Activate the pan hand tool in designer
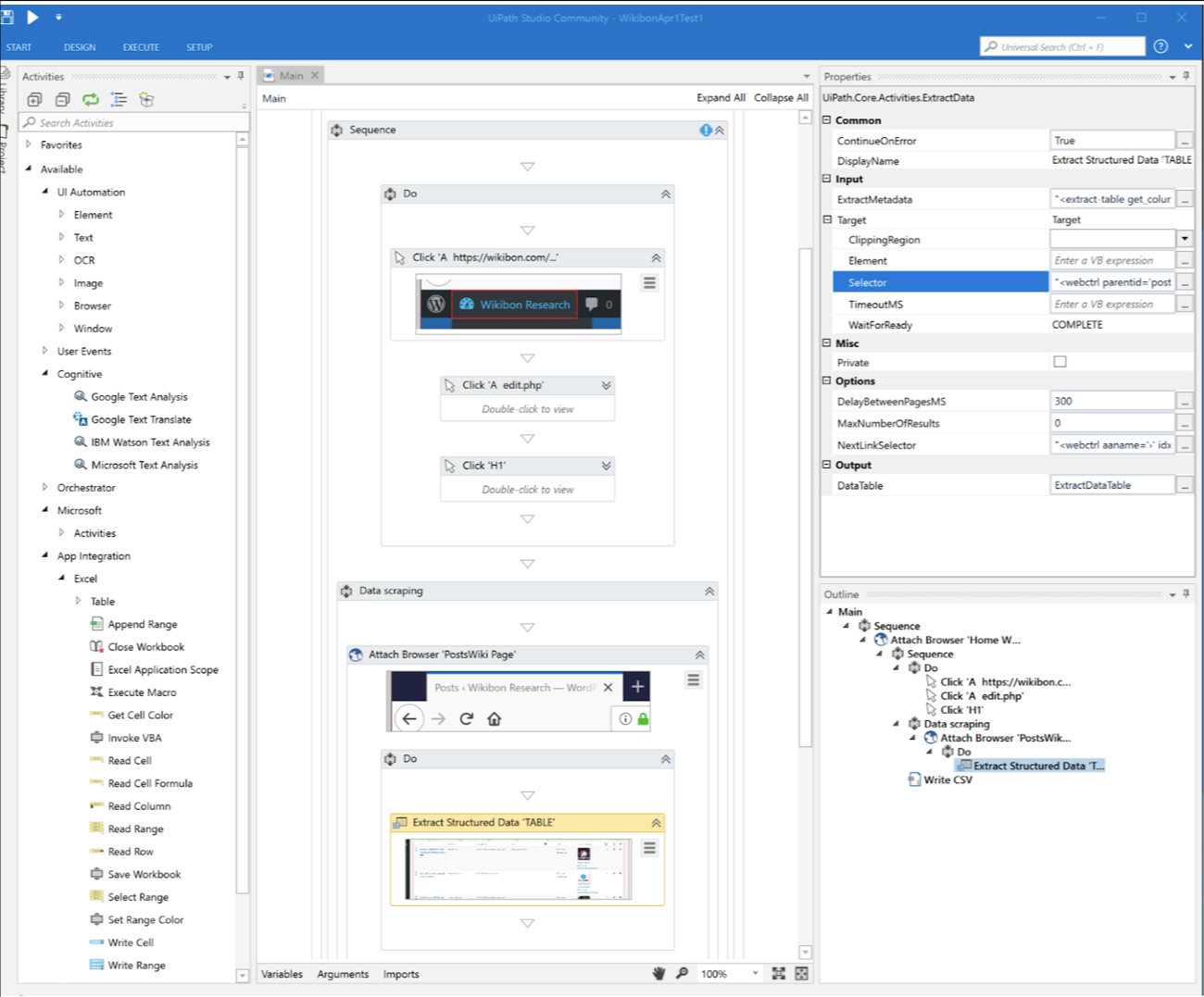The width and height of the screenshot is (1204, 997). 658,973
